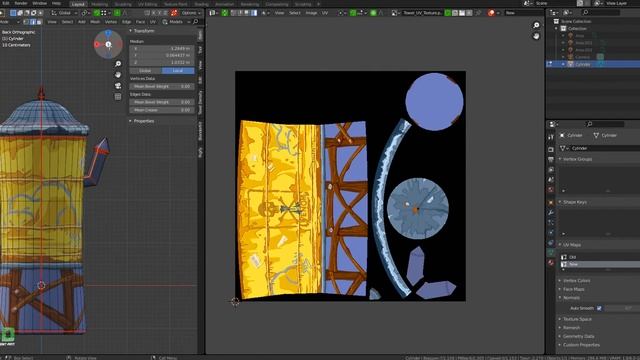The width and height of the screenshot is (640, 360).
Task: Open the Image menu in the UV editor
Action: (311, 13)
